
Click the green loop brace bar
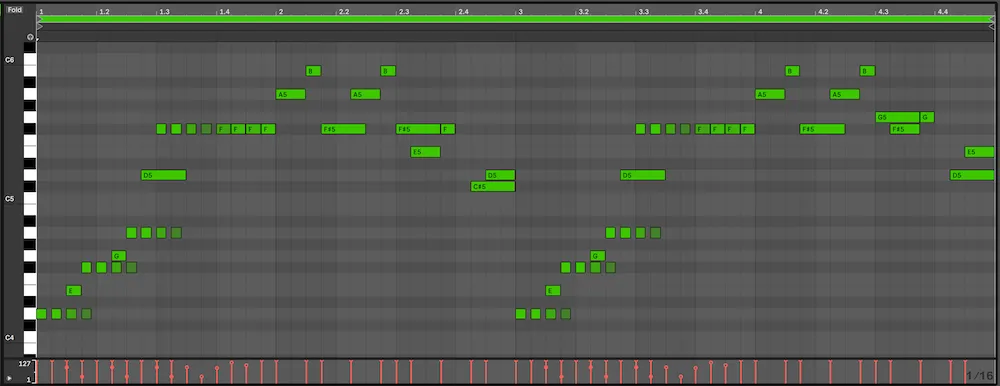tap(516, 19)
